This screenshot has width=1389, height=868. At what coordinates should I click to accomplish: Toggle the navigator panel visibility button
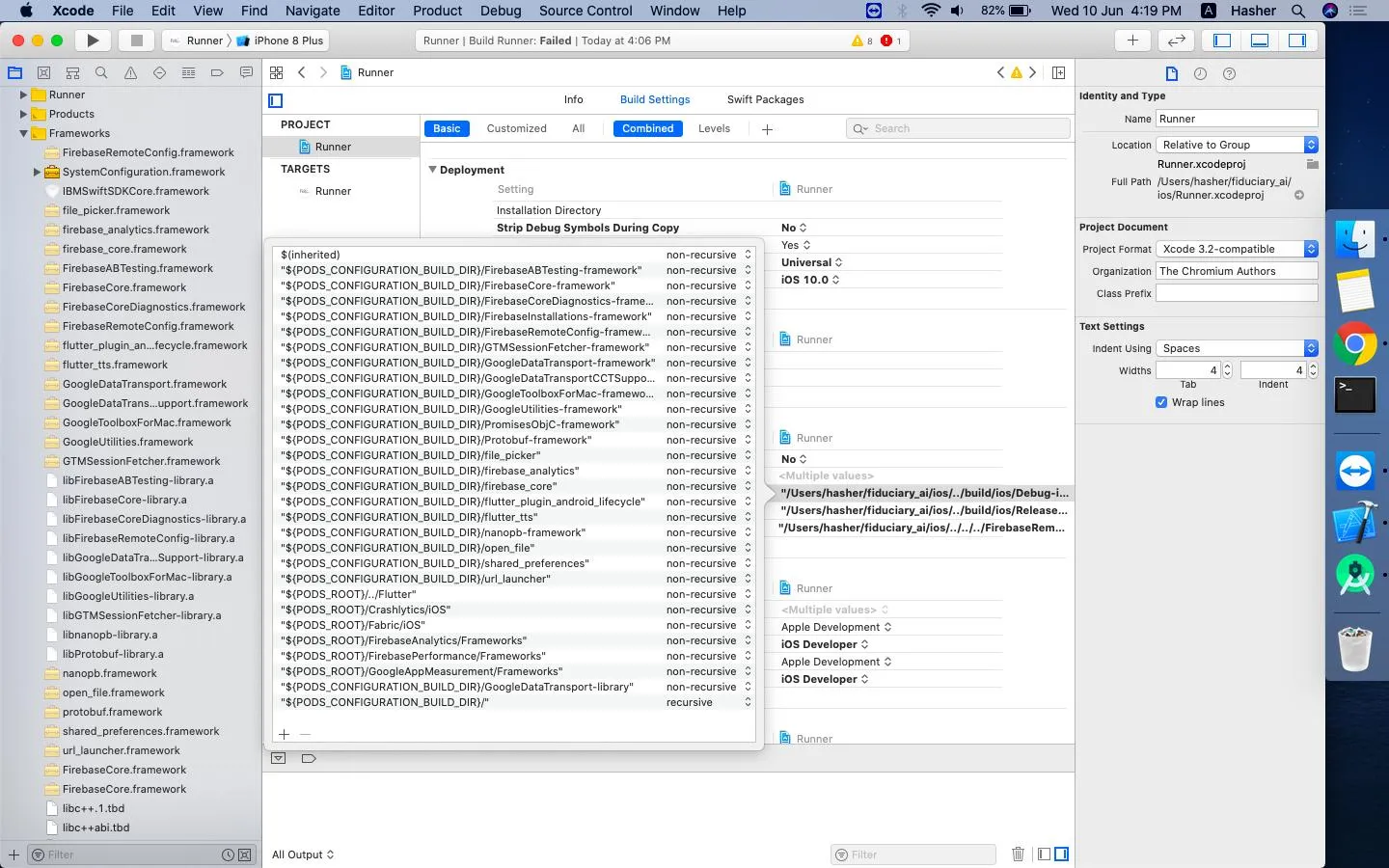1222,41
